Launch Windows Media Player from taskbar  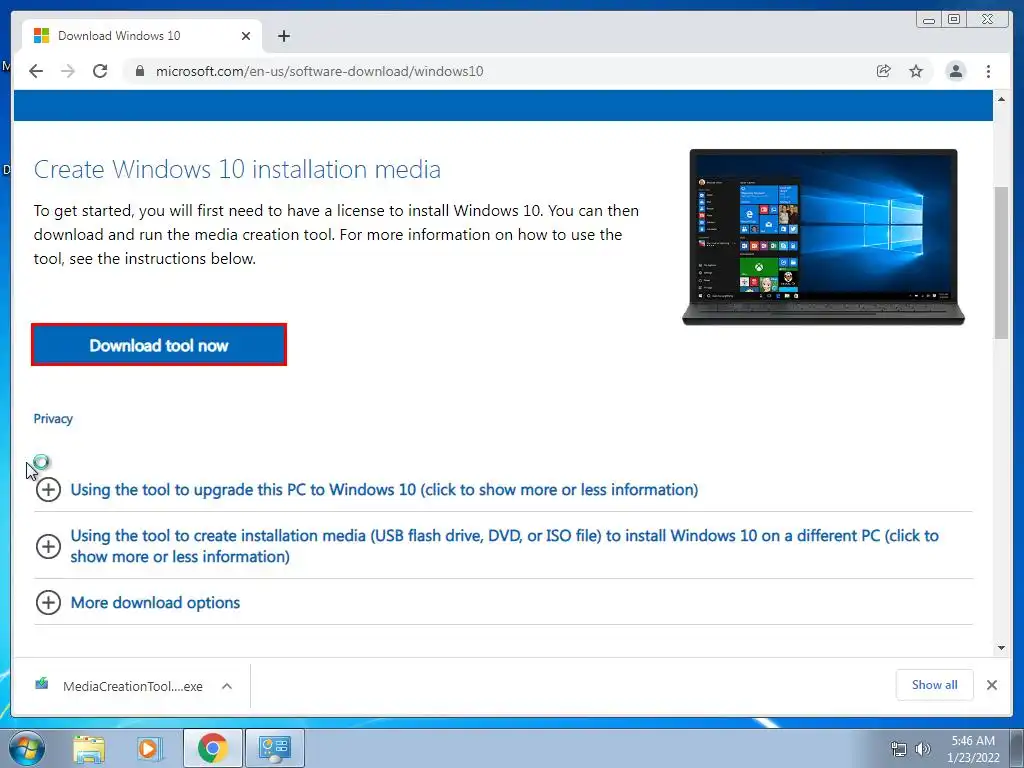point(149,748)
